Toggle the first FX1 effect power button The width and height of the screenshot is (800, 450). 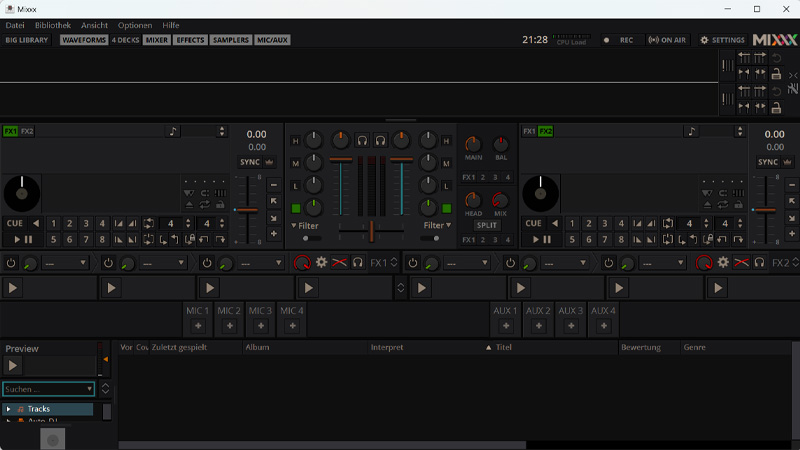[x=12, y=263]
